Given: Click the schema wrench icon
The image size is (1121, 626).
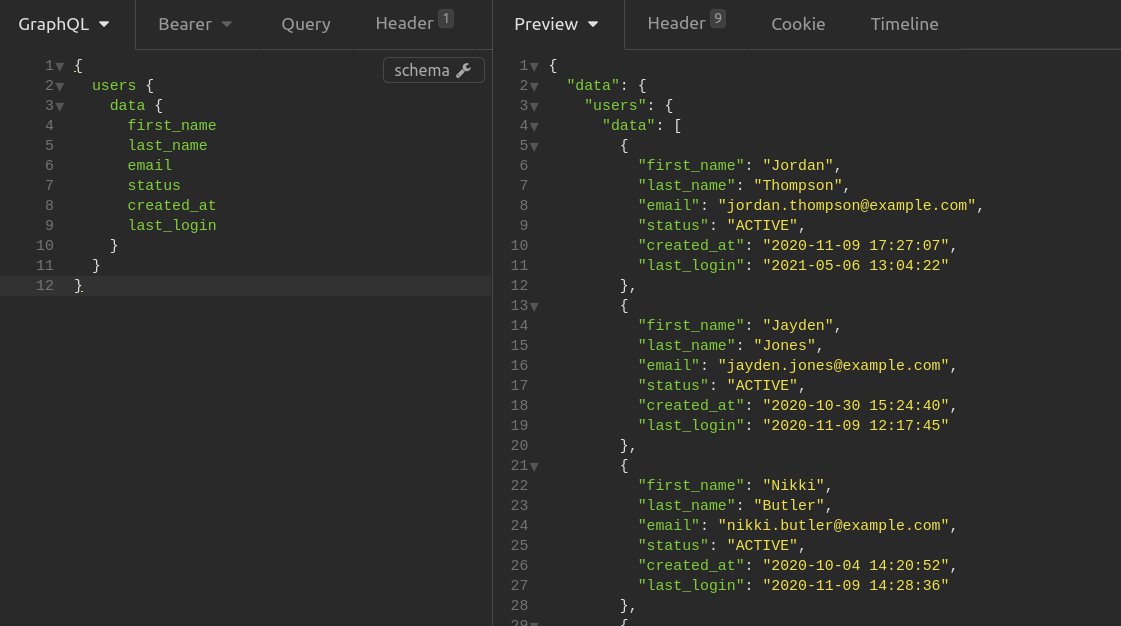Looking at the screenshot, I should point(463,70).
